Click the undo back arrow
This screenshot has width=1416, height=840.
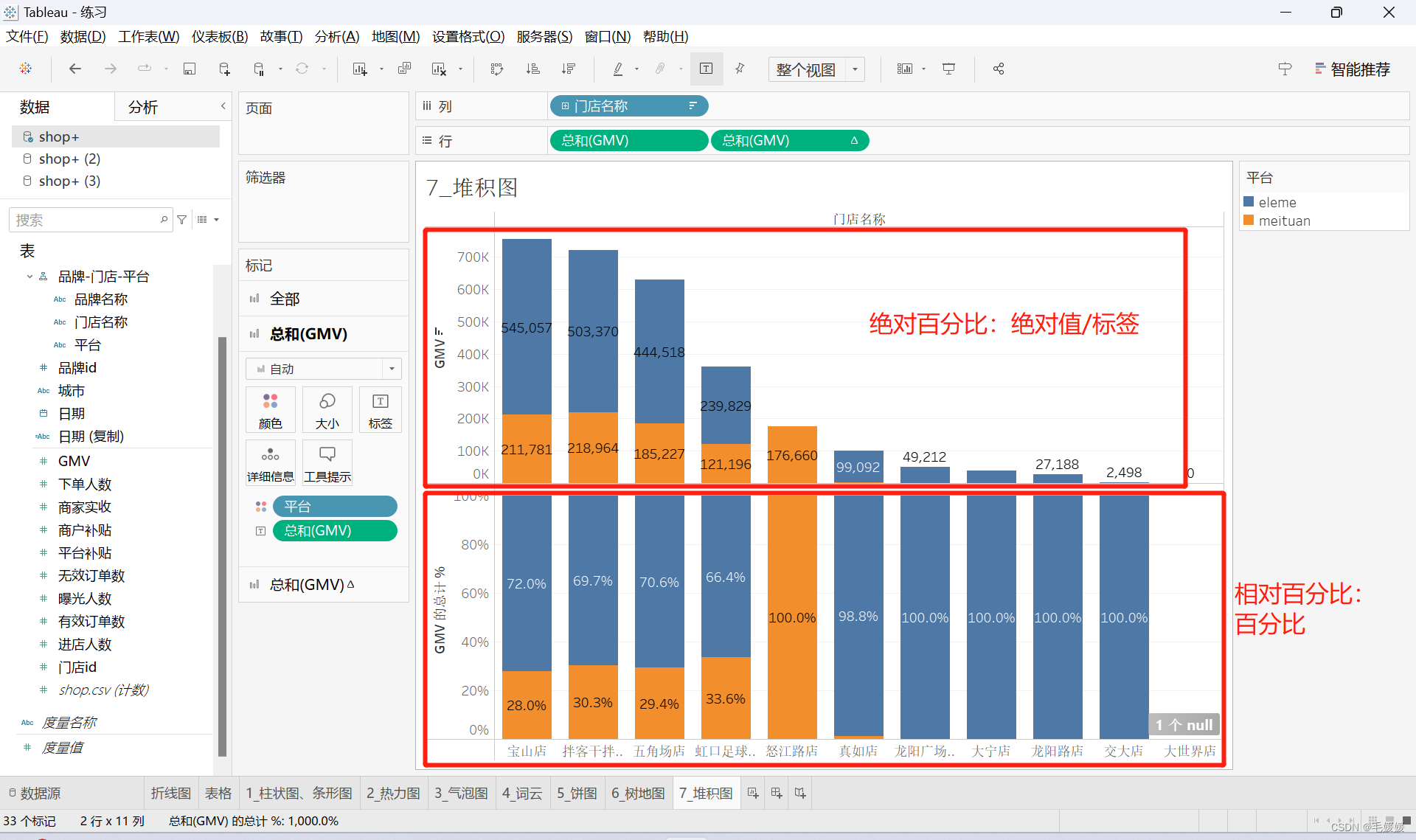[x=75, y=69]
